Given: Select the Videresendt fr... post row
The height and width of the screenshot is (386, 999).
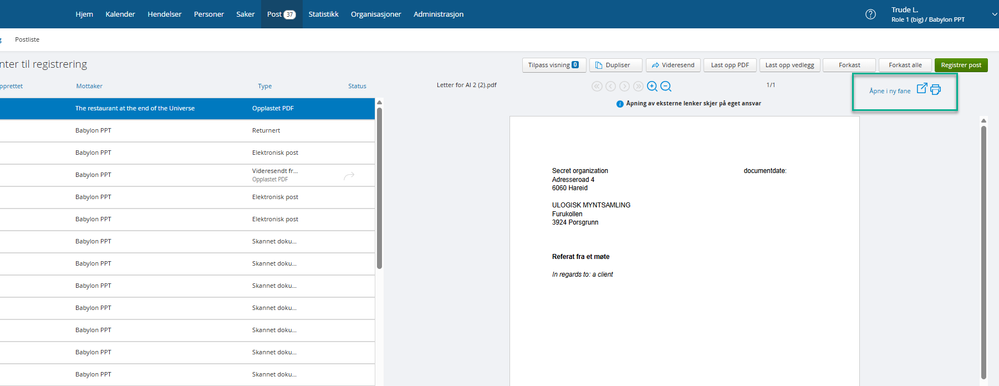Looking at the screenshot, I should tap(187, 175).
